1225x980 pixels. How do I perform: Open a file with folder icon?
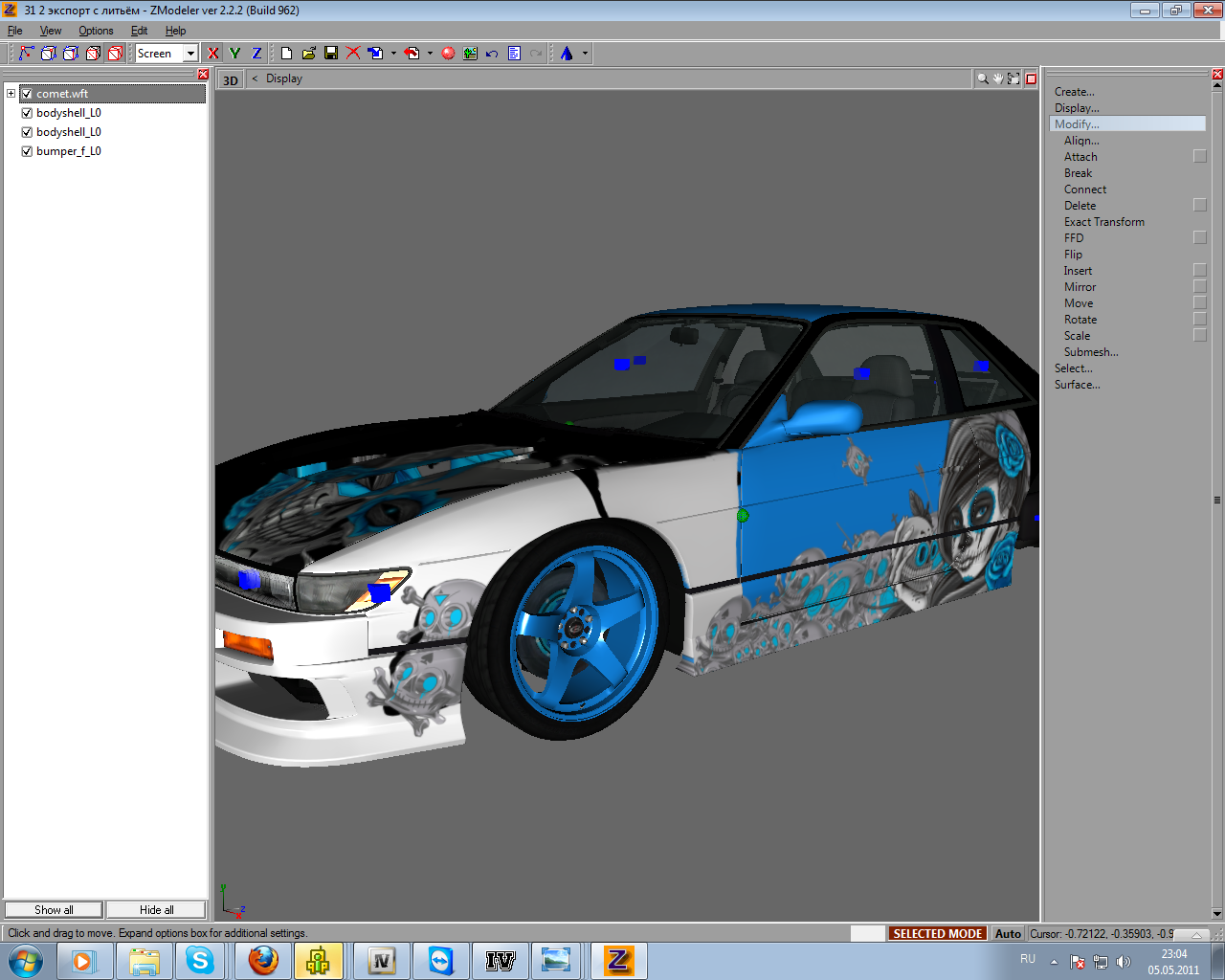click(308, 54)
